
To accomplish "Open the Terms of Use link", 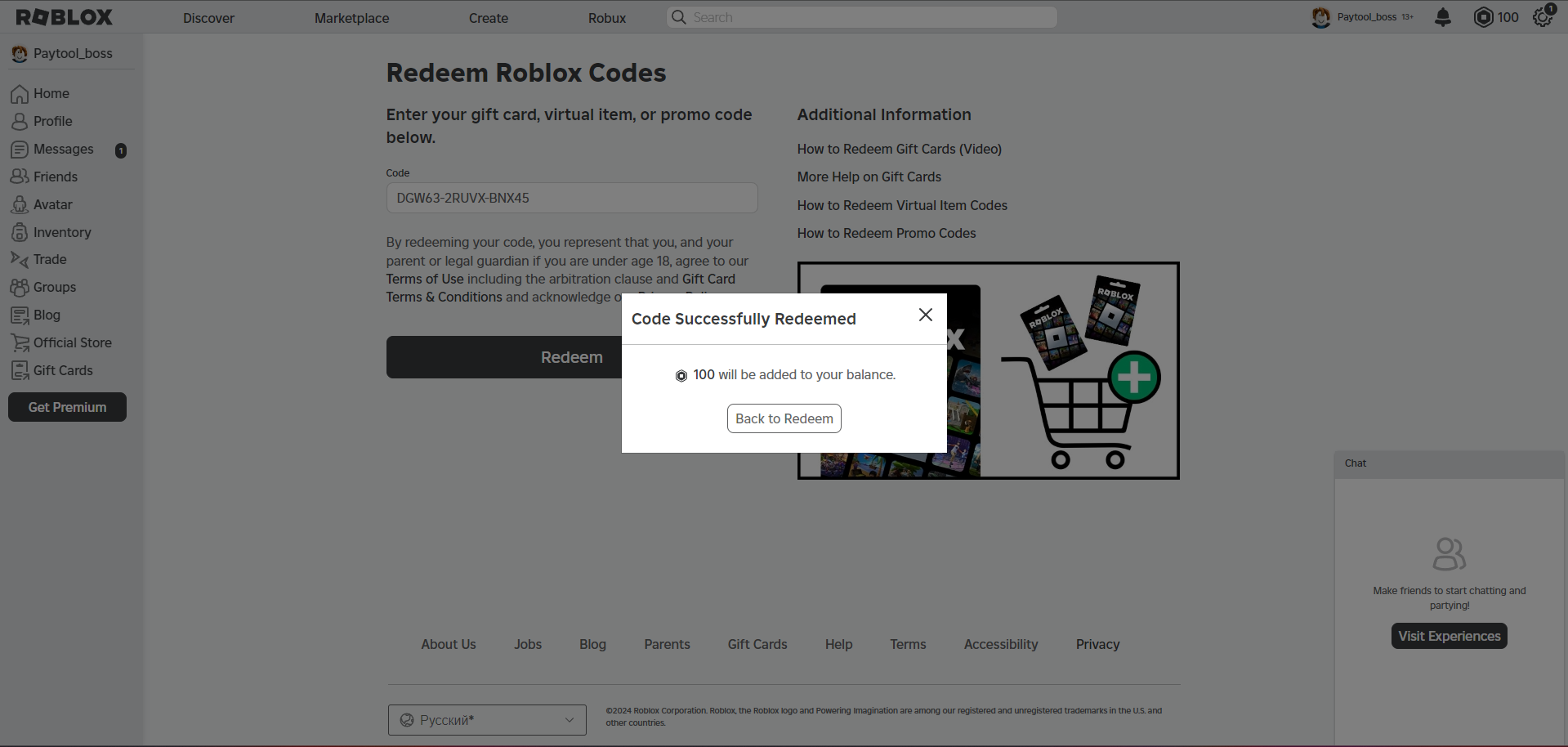I will coord(425,279).
